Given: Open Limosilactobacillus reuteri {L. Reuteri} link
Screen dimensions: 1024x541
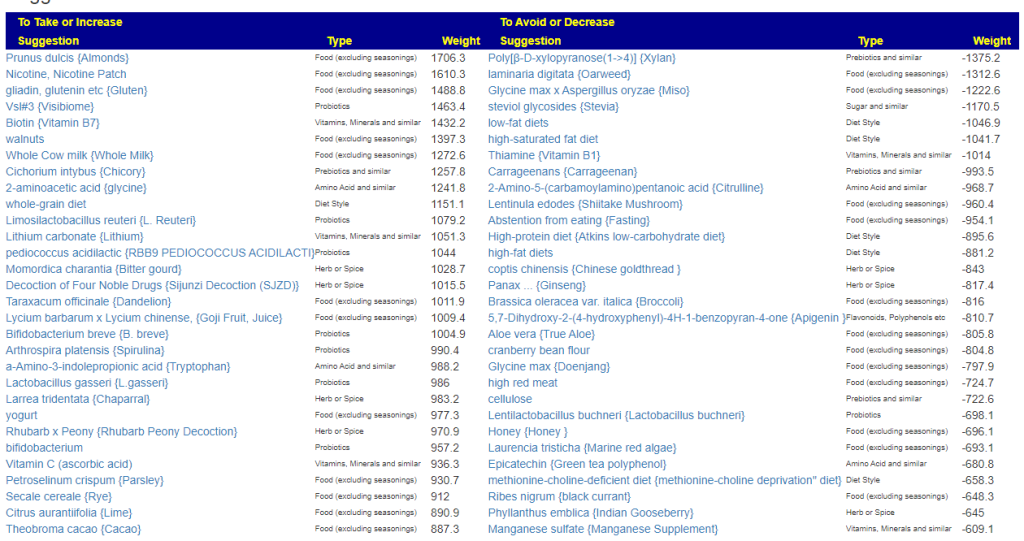Looking at the screenshot, I should point(101,220).
